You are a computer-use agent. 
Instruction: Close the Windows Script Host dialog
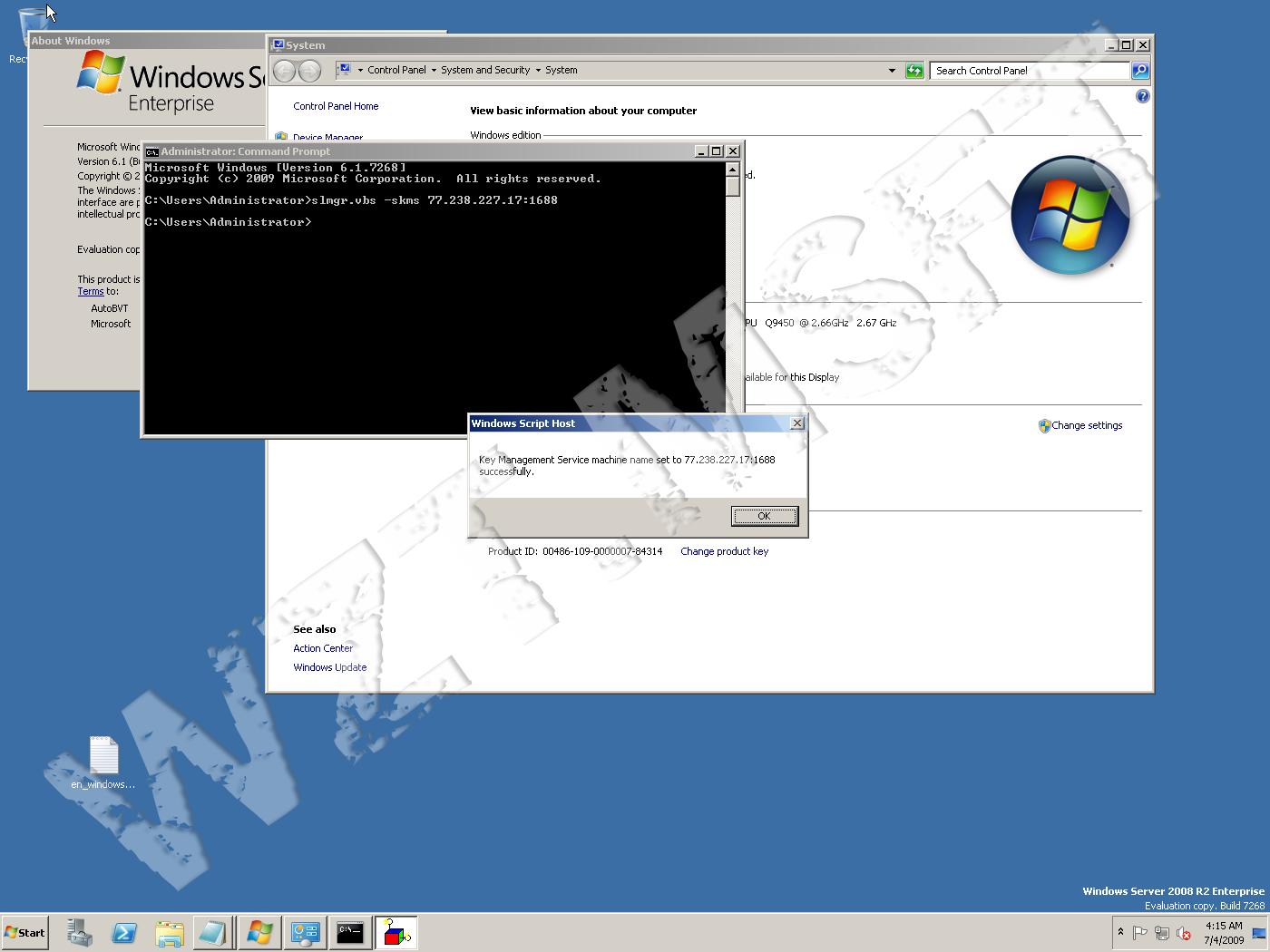pos(797,423)
